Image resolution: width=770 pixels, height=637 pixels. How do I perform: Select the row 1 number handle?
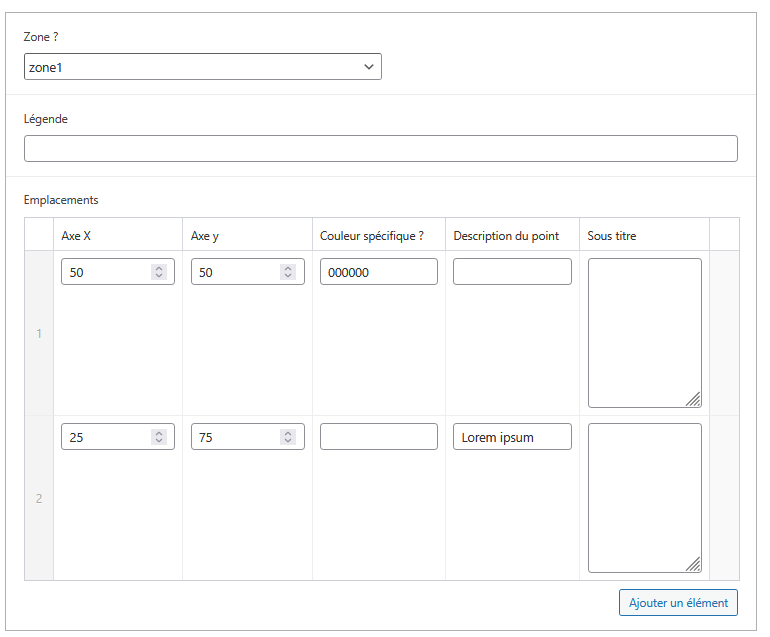[39, 334]
